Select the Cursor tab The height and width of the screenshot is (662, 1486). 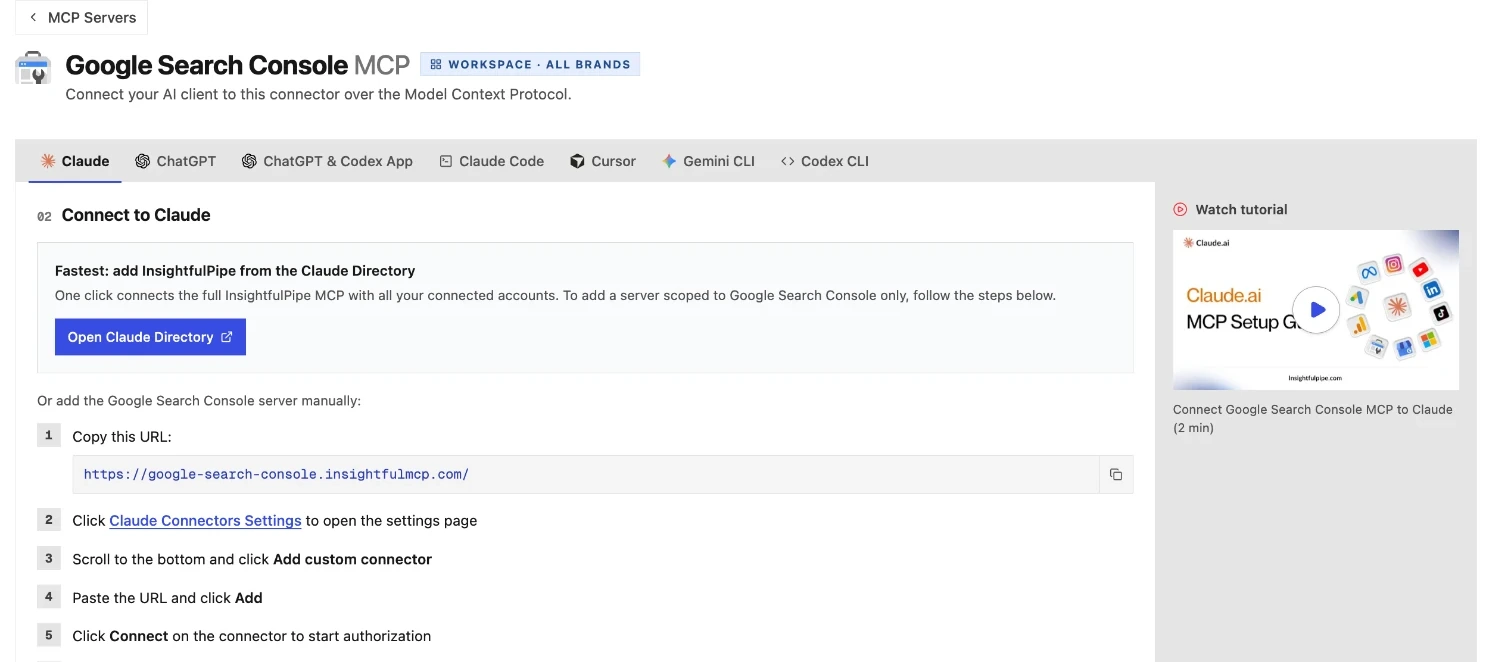(603, 161)
